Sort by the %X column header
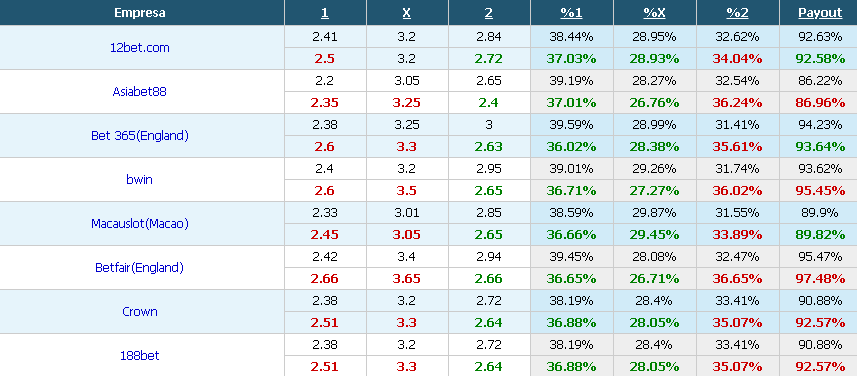Image resolution: width=857 pixels, height=376 pixels. (654, 13)
